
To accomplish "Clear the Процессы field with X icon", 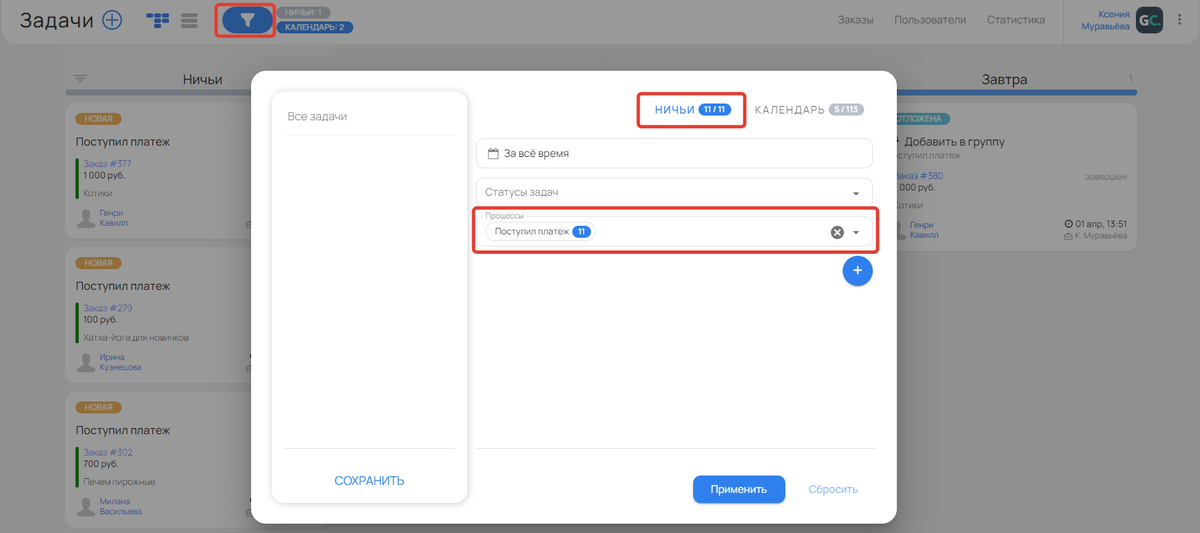I will [x=837, y=232].
